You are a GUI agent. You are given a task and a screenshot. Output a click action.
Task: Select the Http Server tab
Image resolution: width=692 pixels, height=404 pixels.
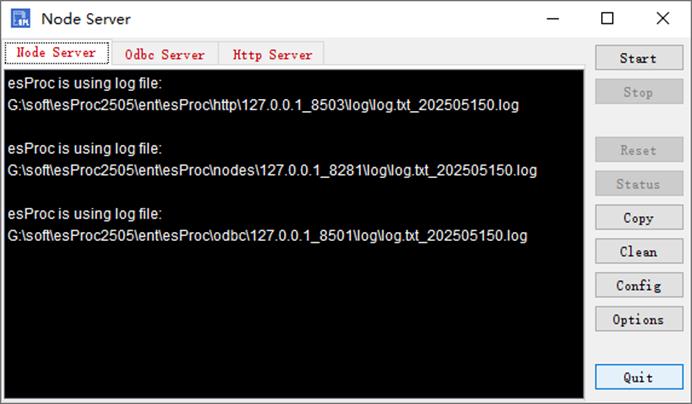pos(272,54)
